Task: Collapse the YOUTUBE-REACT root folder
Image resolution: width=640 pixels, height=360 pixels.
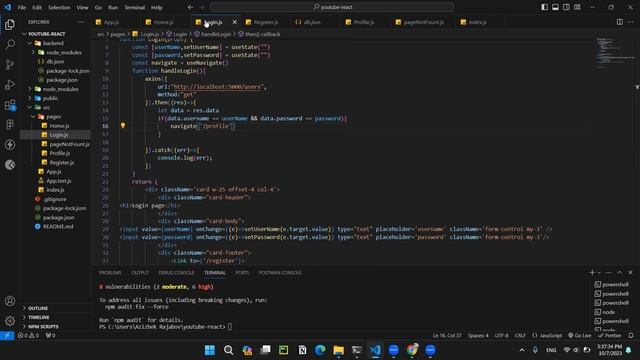Action: pyautogui.click(x=47, y=34)
